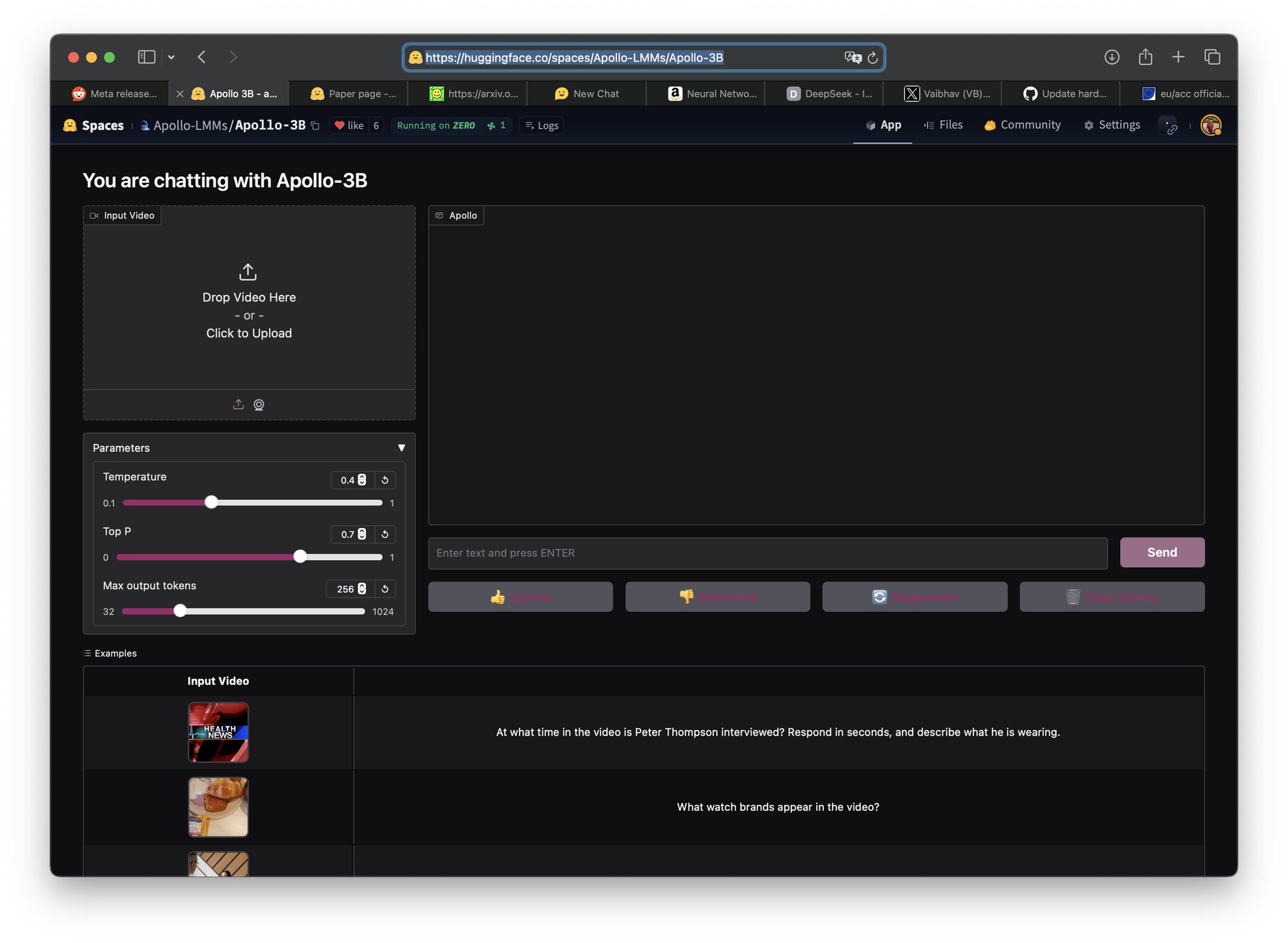Switch to the Meta release tab

[114, 94]
